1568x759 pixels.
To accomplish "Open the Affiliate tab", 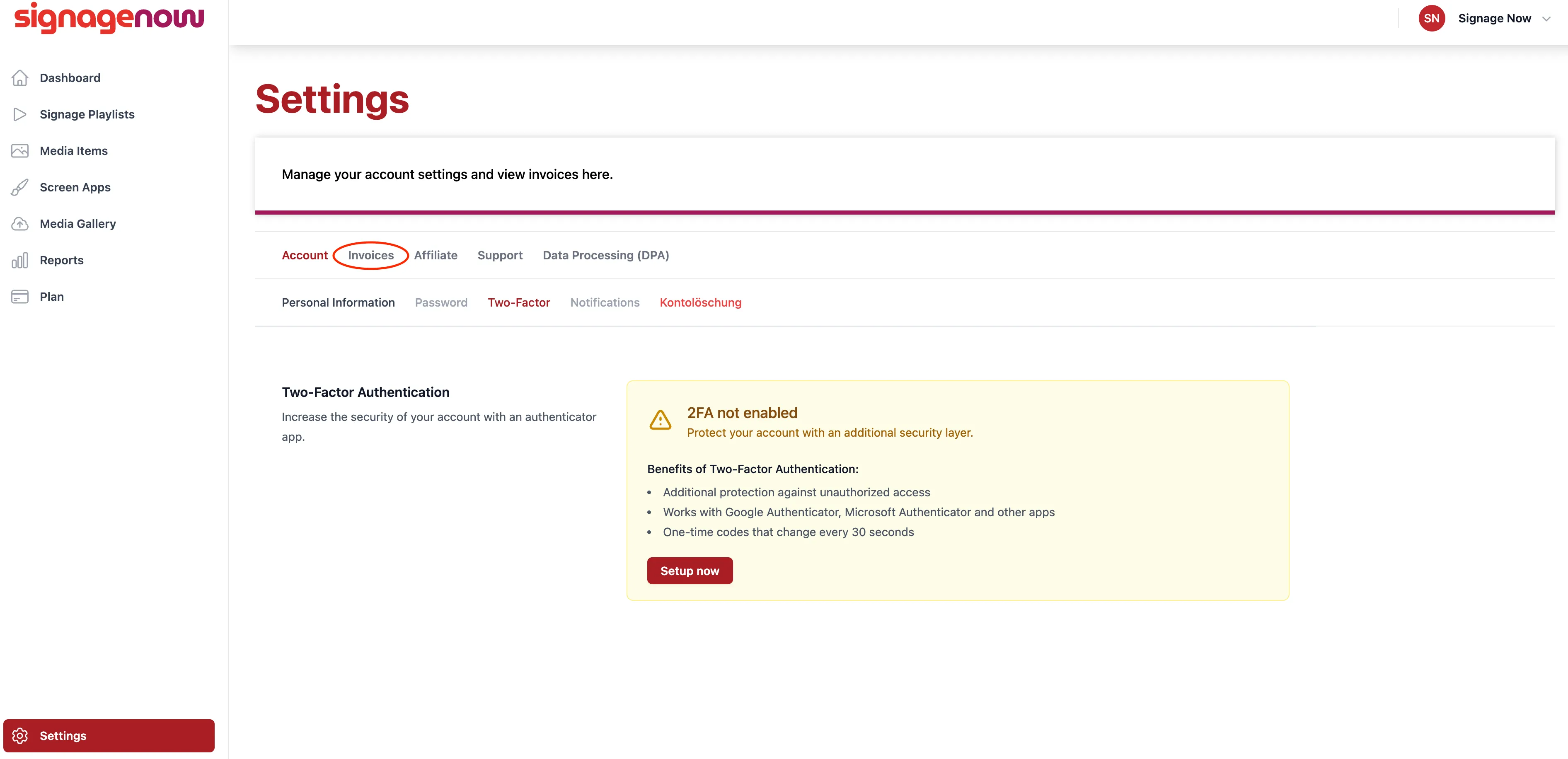I will 436,255.
